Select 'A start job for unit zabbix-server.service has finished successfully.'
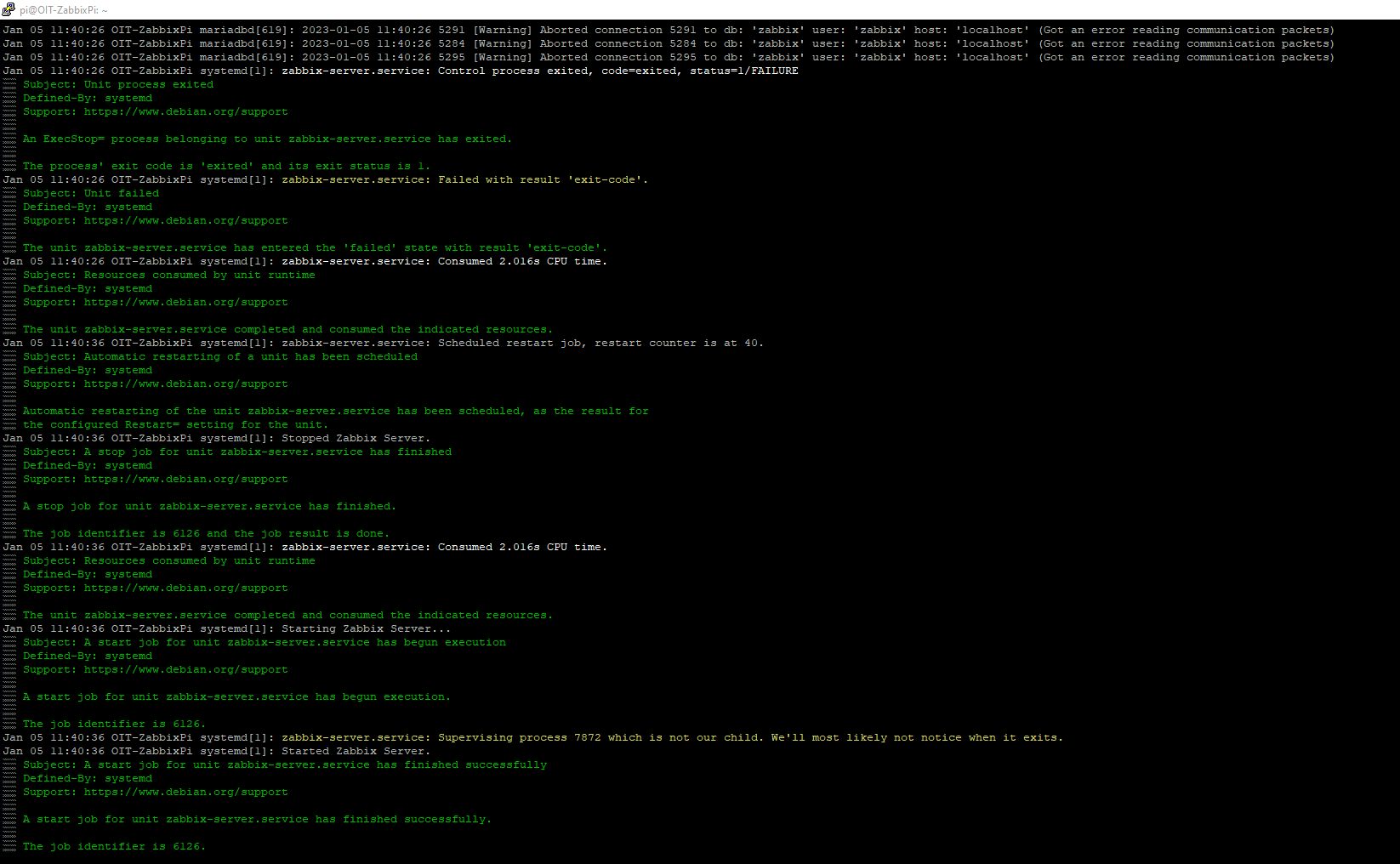1400x864 pixels. (257, 819)
